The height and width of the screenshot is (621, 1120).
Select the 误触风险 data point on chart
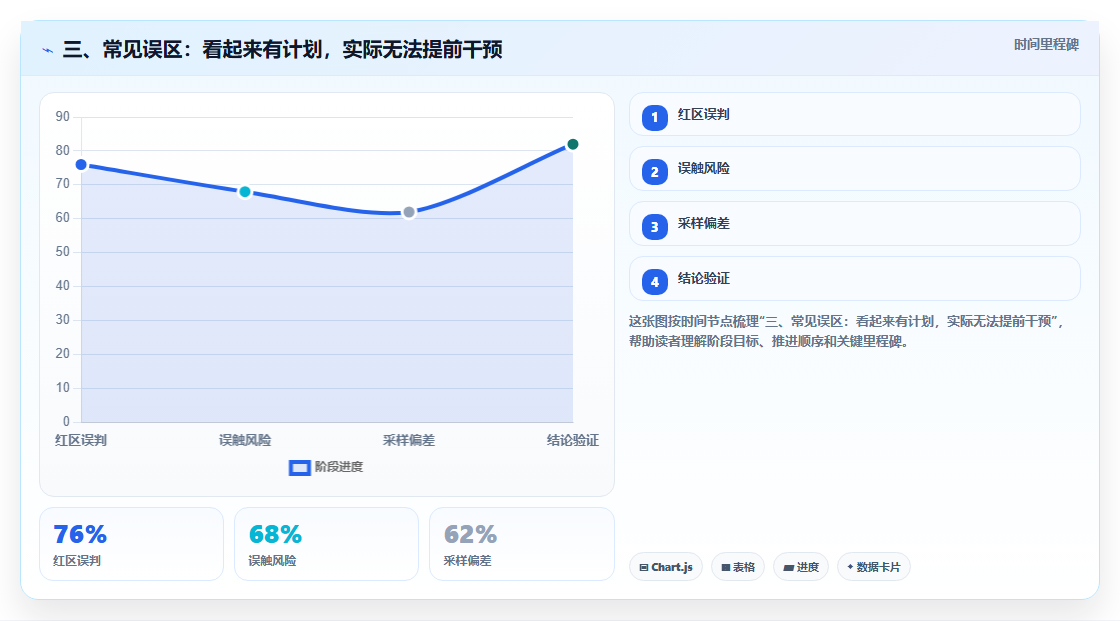click(245, 192)
